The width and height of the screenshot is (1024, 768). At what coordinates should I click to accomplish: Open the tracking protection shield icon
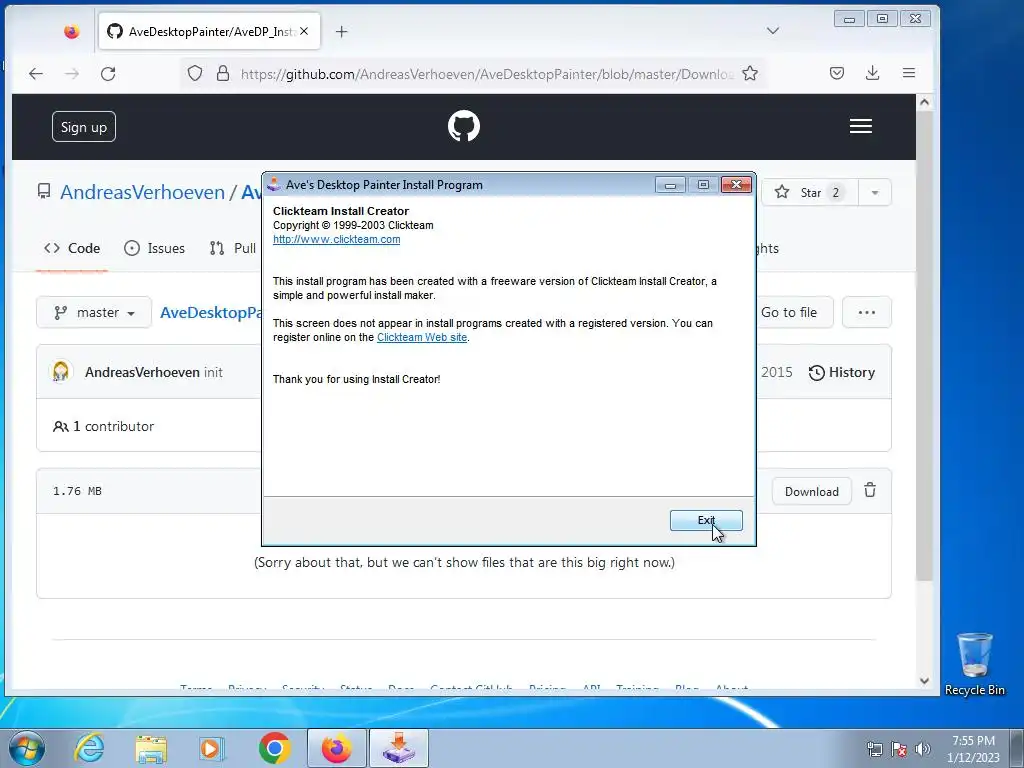pyautogui.click(x=195, y=73)
